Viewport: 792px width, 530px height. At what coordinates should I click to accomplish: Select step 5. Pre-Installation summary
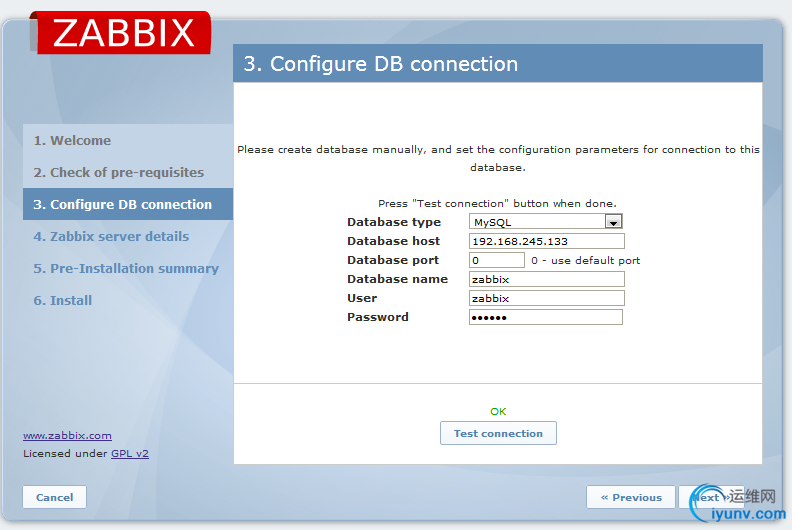click(x=126, y=268)
